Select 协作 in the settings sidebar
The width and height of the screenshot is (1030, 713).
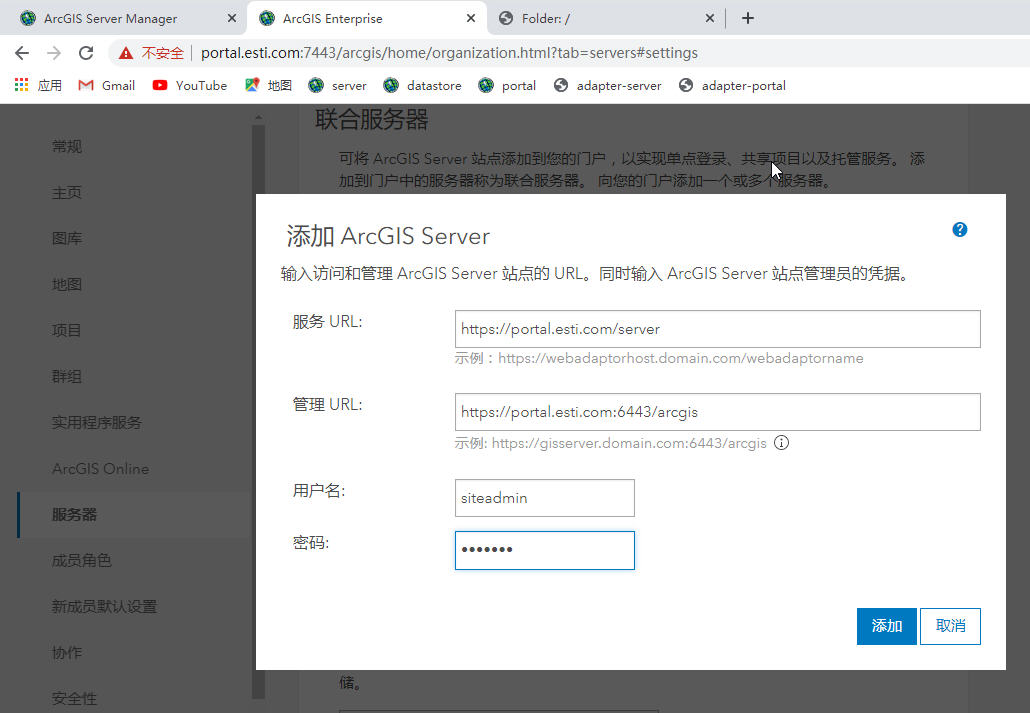67,653
